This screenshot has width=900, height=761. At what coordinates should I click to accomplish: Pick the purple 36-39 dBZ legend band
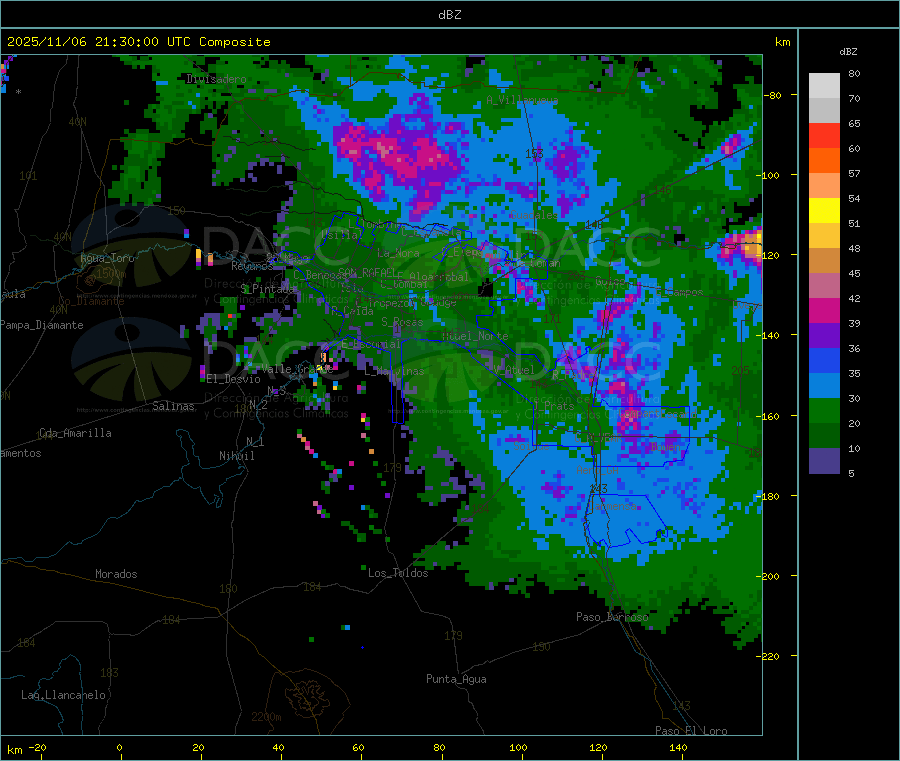coord(824,336)
